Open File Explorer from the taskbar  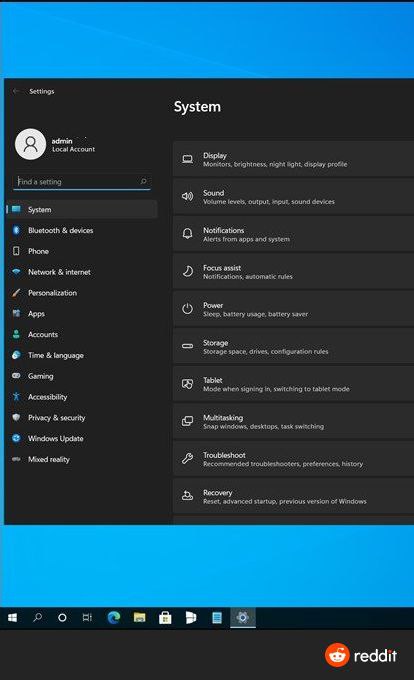(139, 617)
